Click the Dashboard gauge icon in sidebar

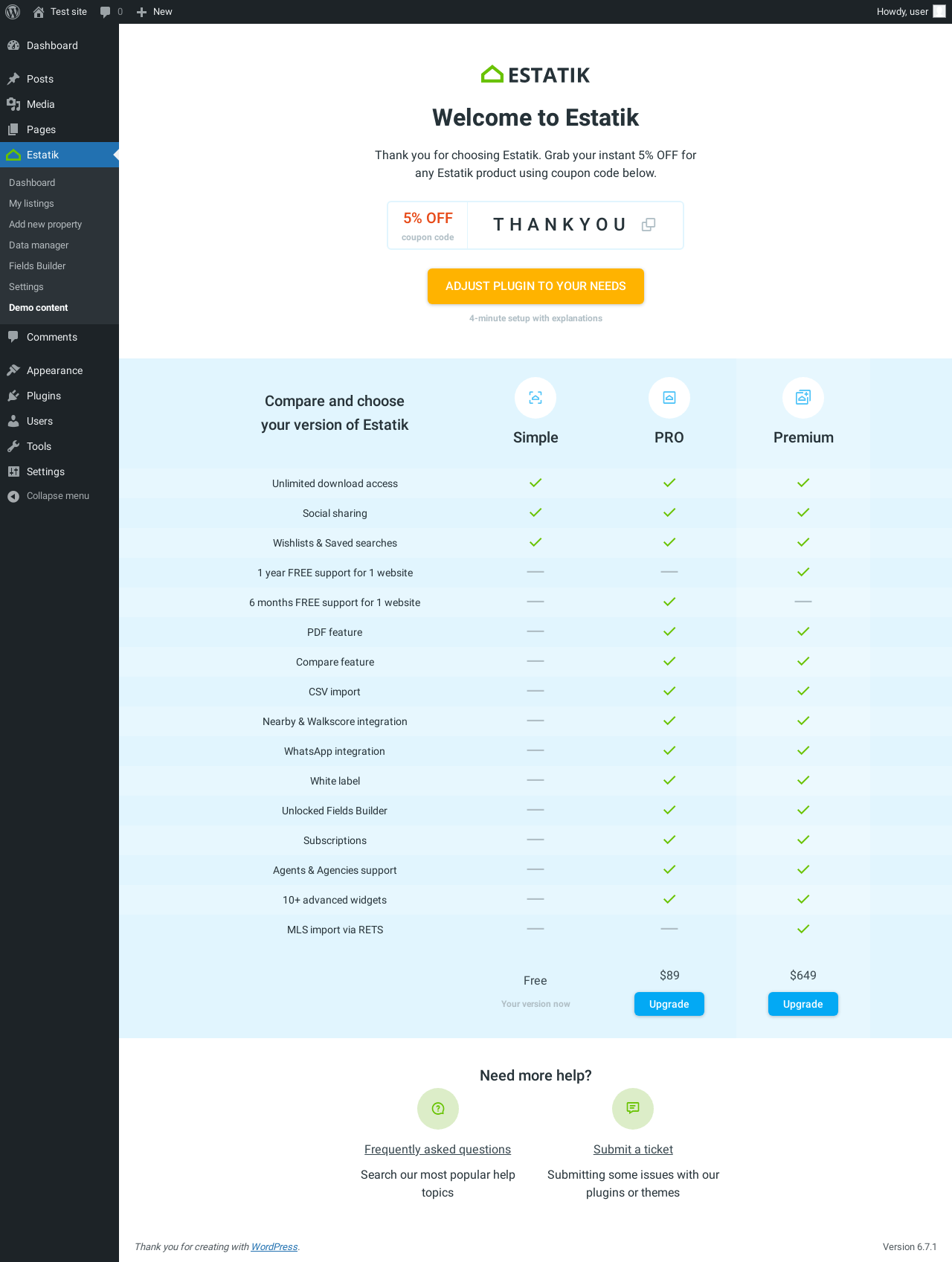(13, 45)
